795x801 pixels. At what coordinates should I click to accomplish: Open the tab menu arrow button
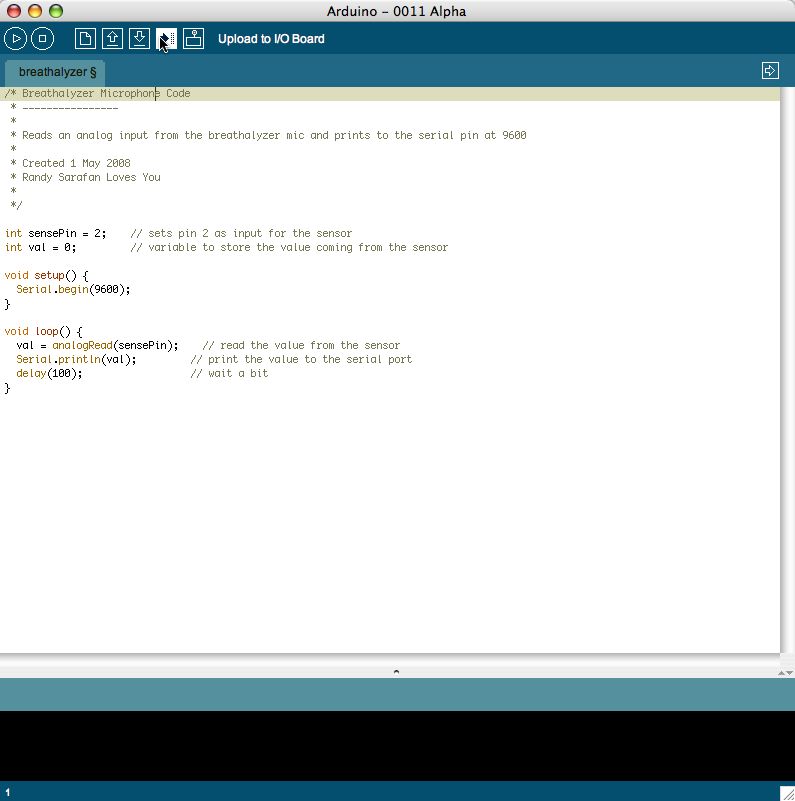click(x=770, y=70)
